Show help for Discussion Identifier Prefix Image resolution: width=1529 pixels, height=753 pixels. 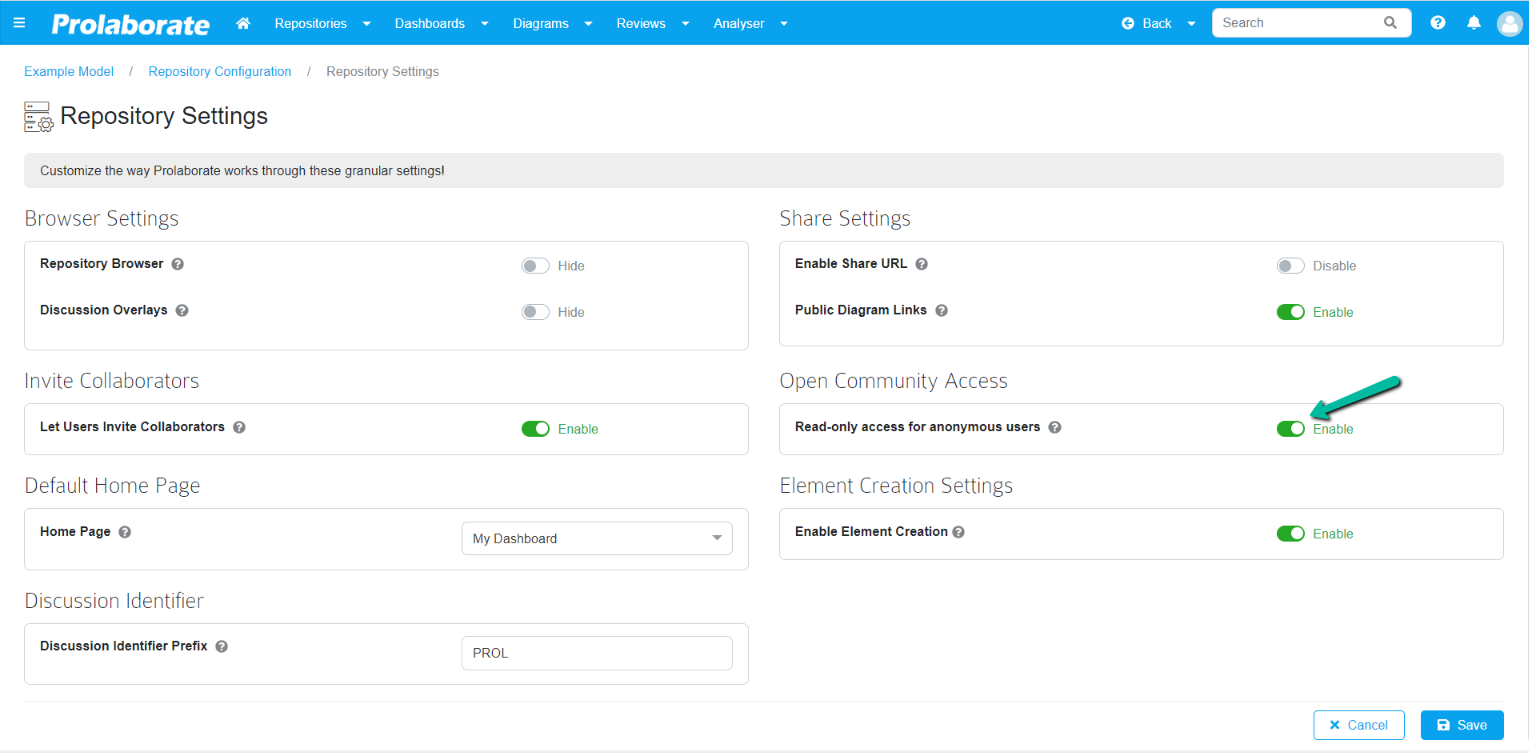tap(222, 646)
